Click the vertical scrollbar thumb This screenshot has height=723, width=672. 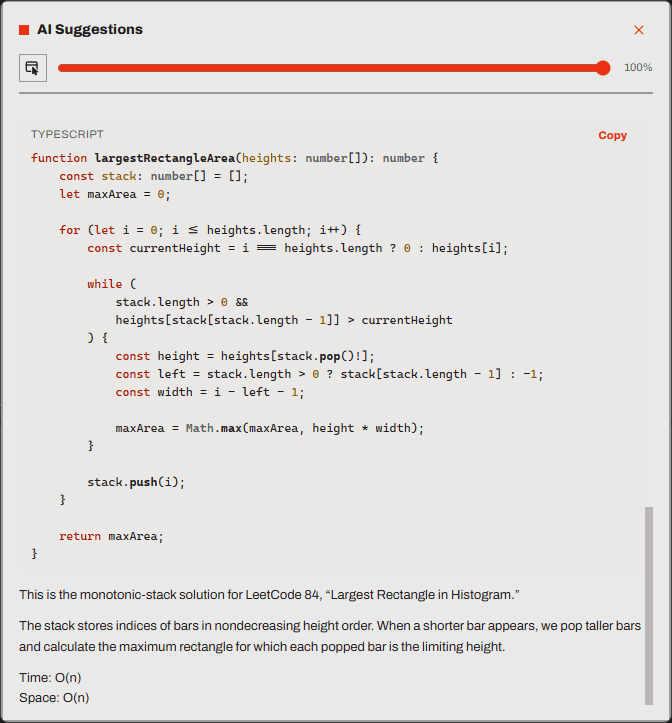click(648, 605)
